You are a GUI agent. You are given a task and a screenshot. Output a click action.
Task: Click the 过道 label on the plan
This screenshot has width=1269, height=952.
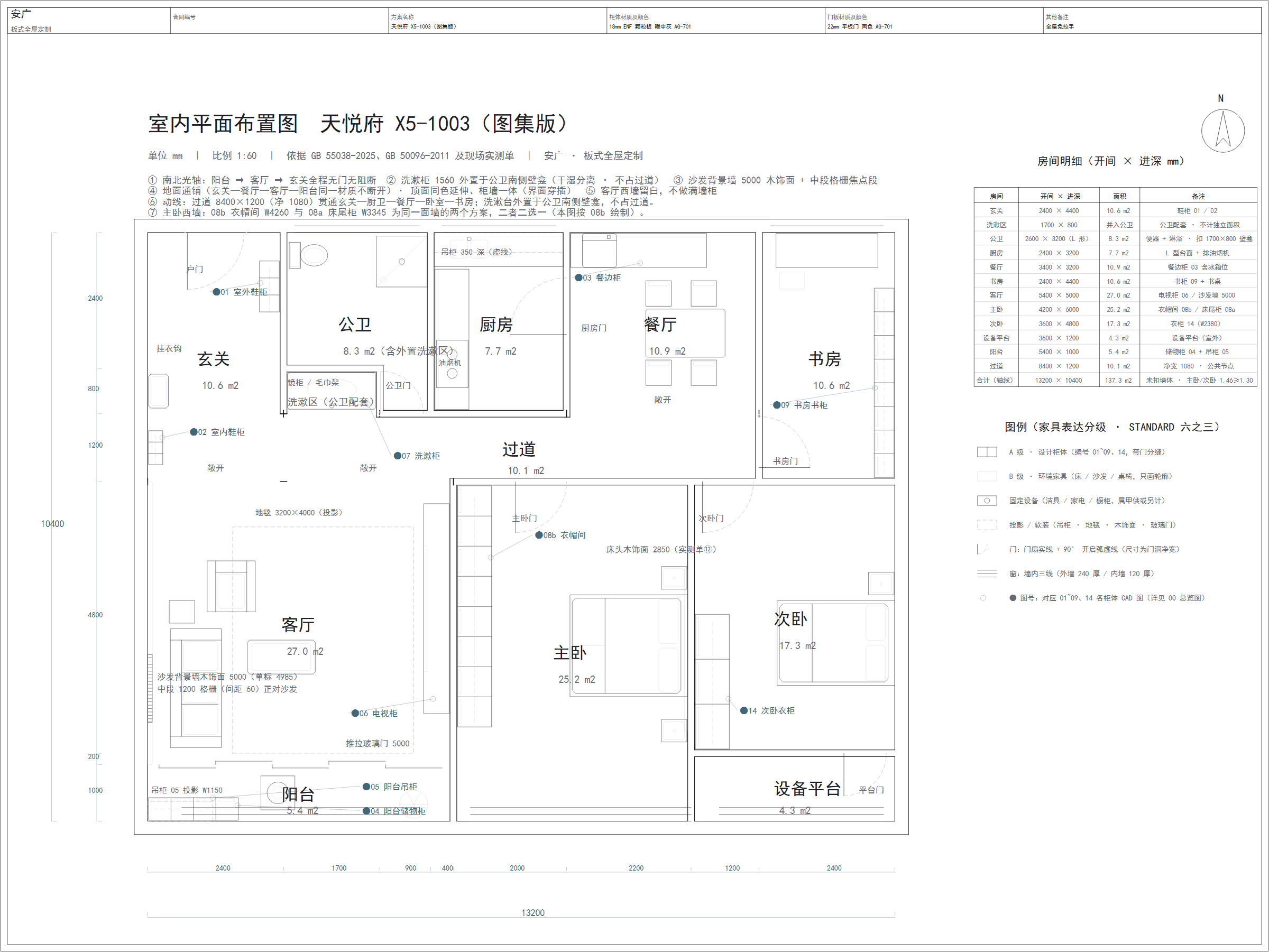(519, 449)
